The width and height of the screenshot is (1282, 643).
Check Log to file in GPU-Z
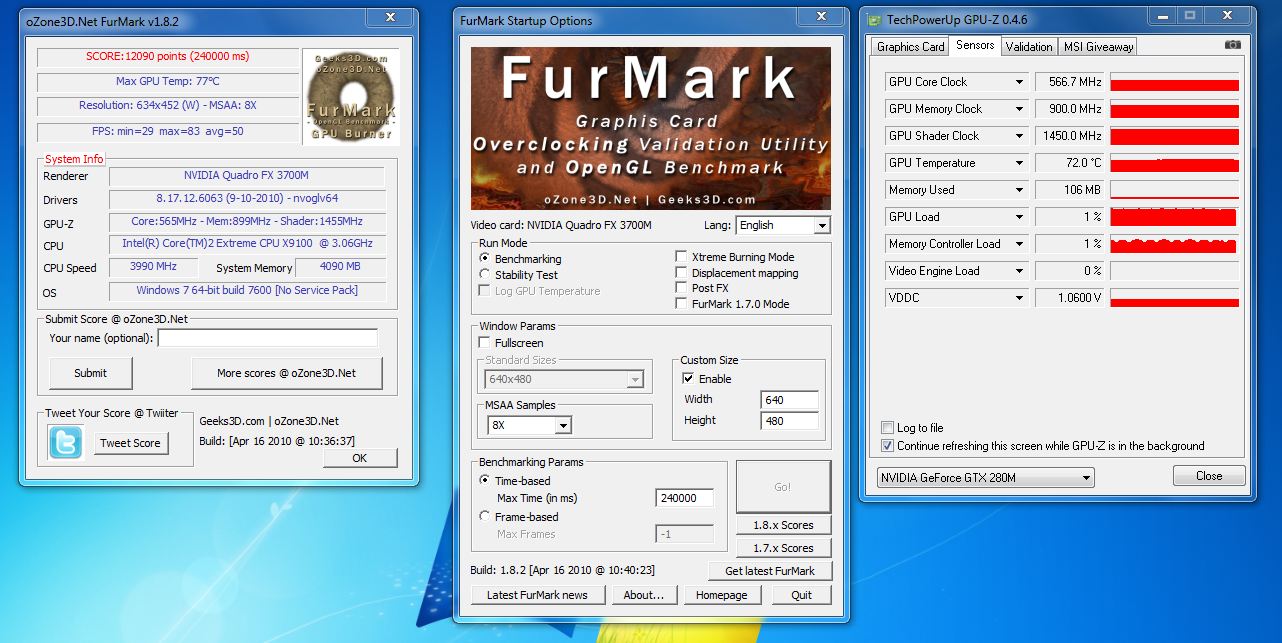(887, 428)
